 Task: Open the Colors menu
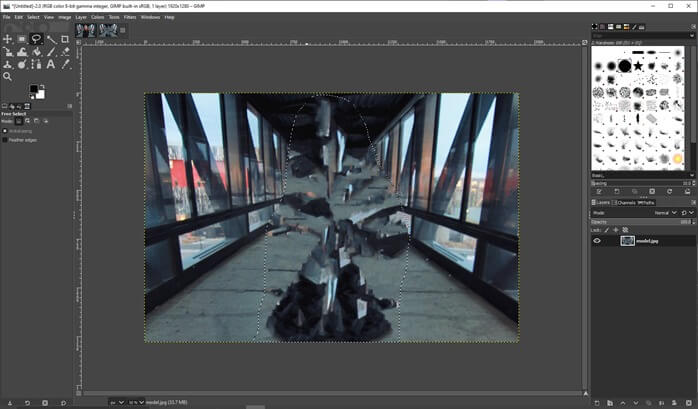[97, 17]
